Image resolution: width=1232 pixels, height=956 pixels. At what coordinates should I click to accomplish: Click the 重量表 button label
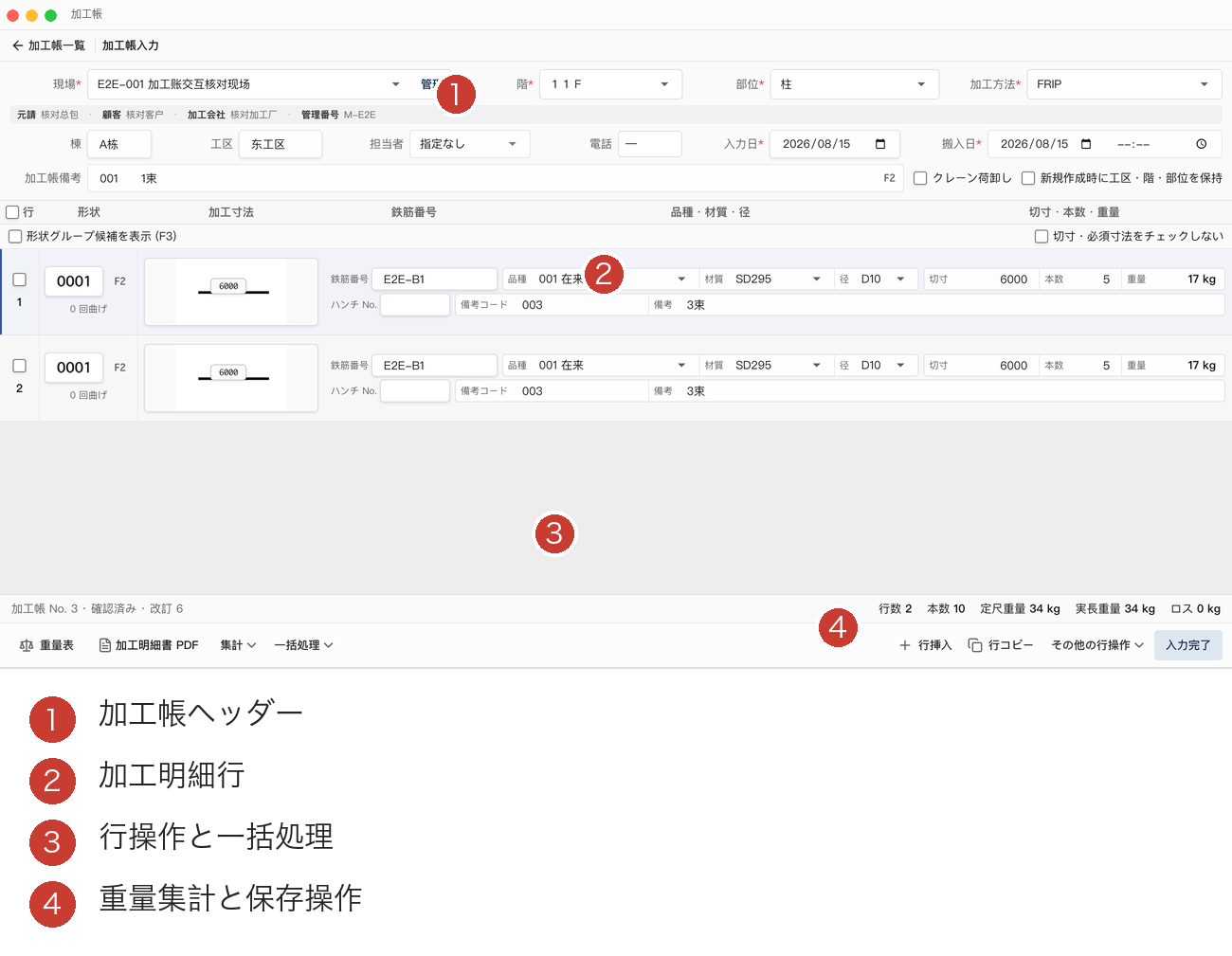click(x=57, y=645)
